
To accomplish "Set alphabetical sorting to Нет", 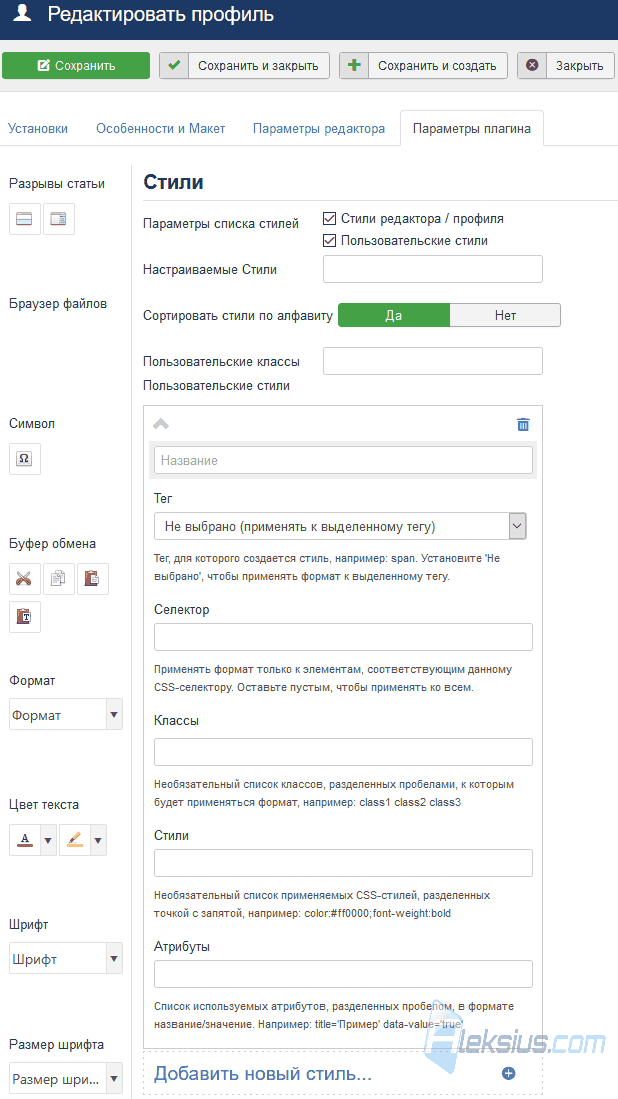I will coord(505,315).
